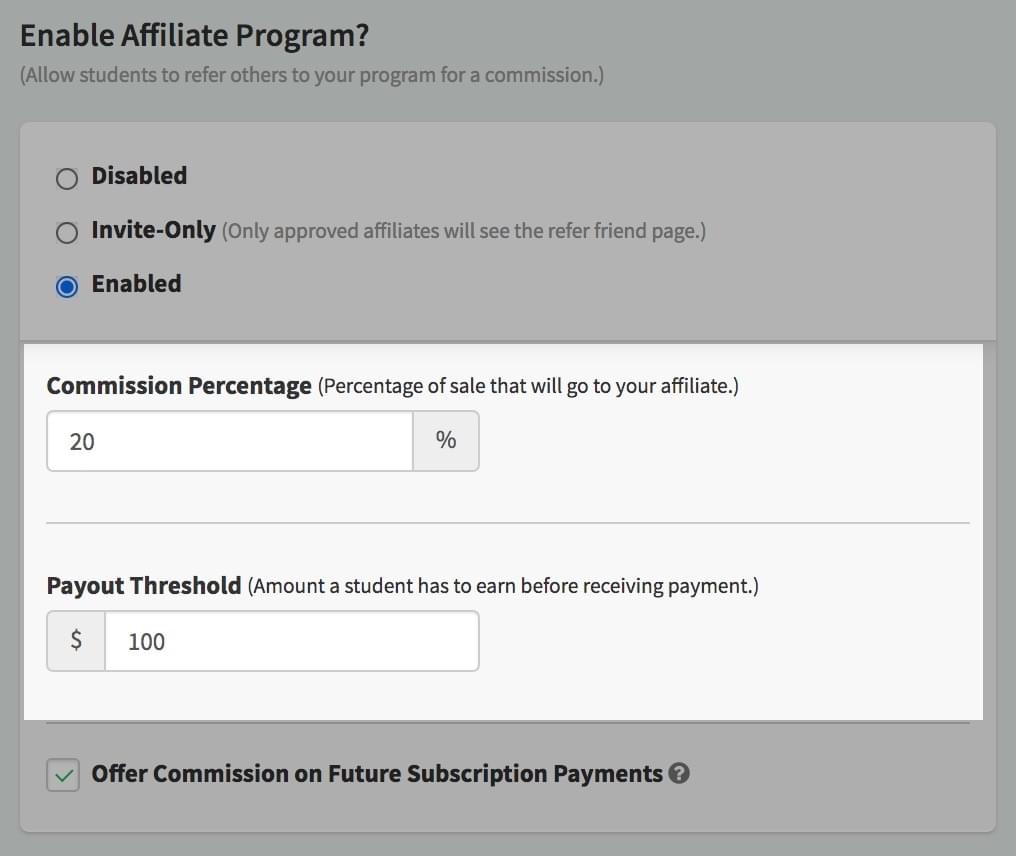The width and height of the screenshot is (1016, 856).
Task: Click the amount a student earns description
Action: [x=503, y=586]
